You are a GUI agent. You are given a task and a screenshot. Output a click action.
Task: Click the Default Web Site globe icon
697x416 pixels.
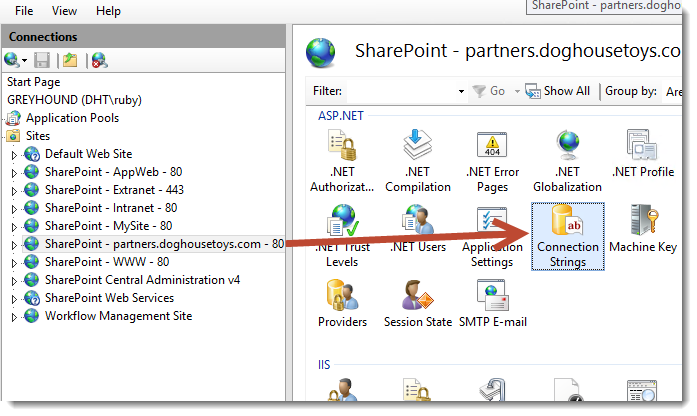32,154
